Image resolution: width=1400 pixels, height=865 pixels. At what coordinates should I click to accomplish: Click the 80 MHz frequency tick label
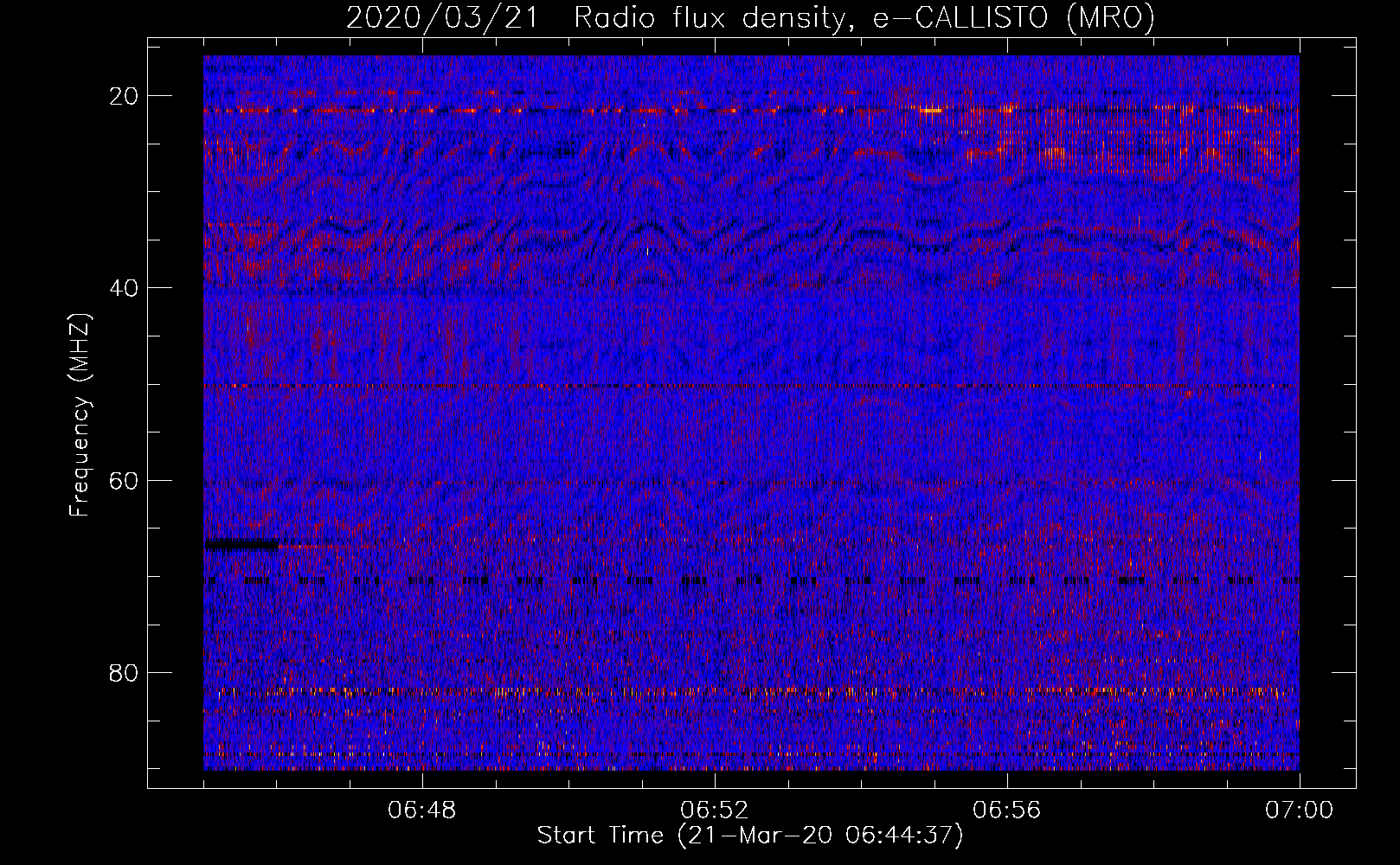click(x=125, y=672)
